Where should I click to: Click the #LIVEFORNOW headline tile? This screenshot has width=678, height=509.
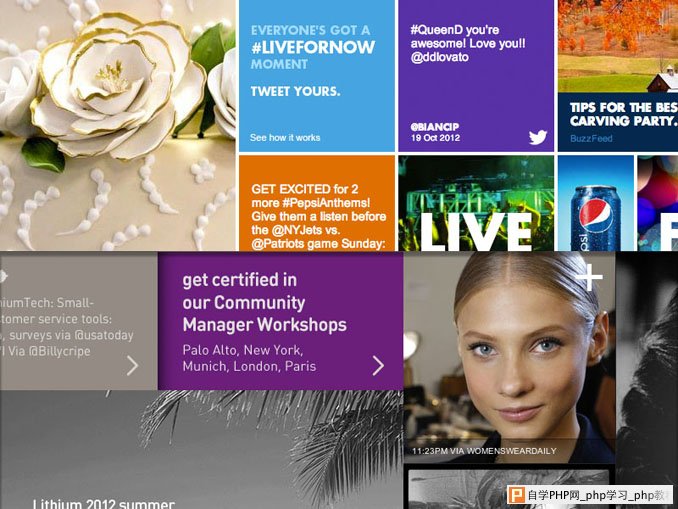tap(317, 76)
